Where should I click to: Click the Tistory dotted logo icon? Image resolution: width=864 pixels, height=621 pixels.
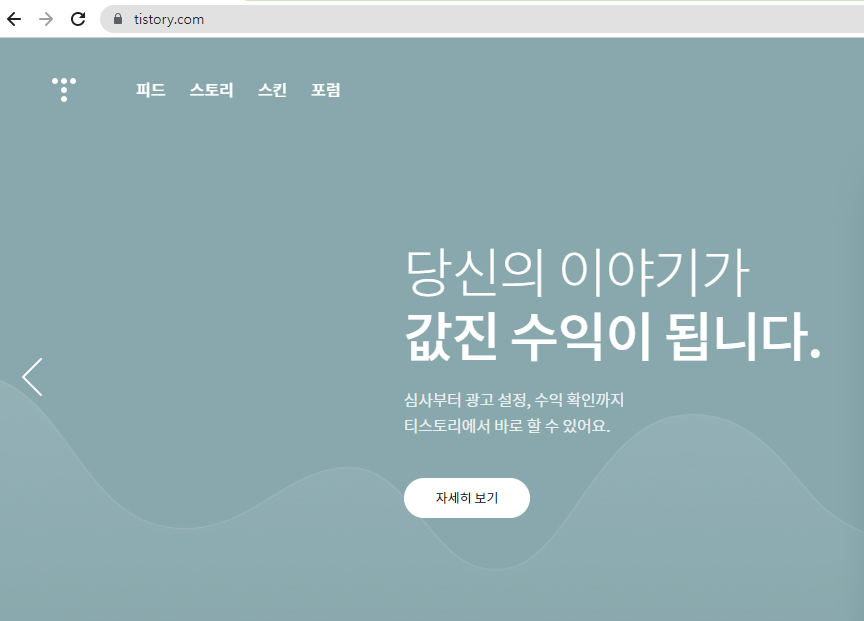click(63, 89)
